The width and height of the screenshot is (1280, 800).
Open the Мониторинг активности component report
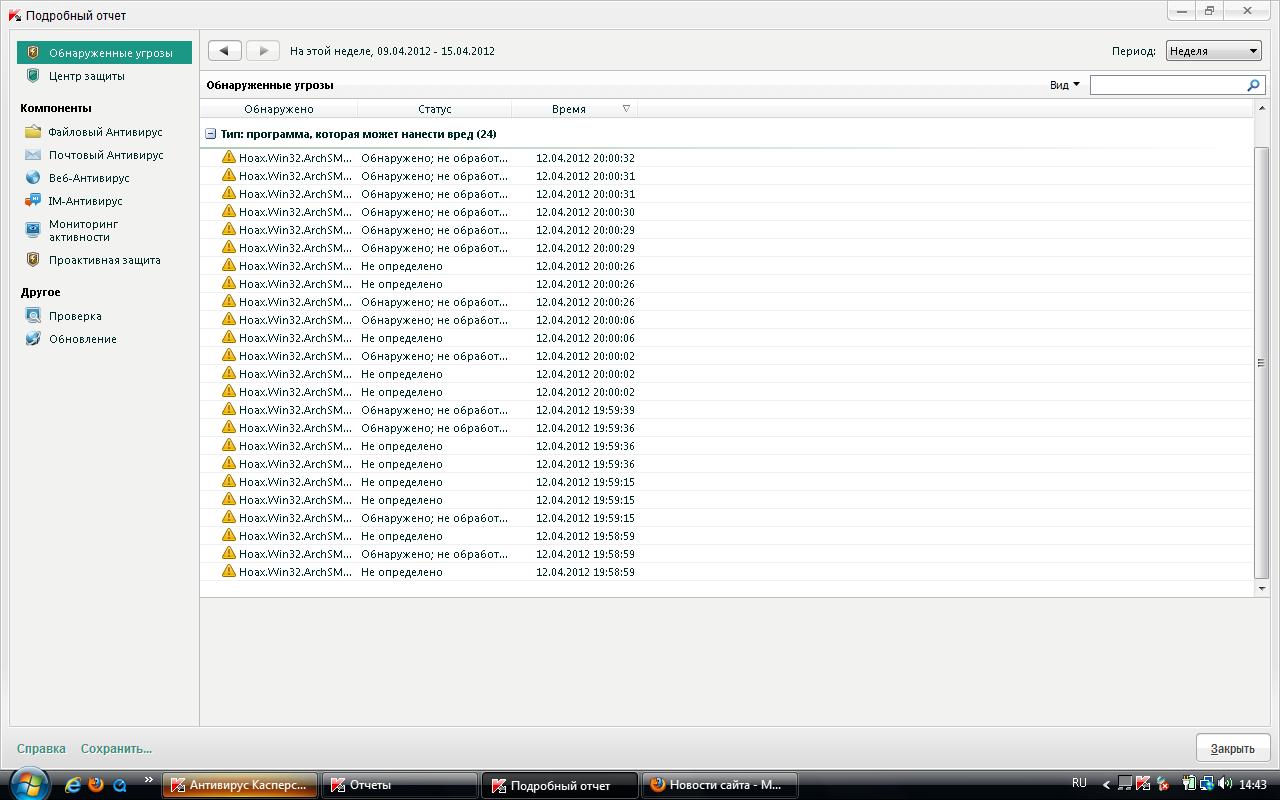click(83, 230)
